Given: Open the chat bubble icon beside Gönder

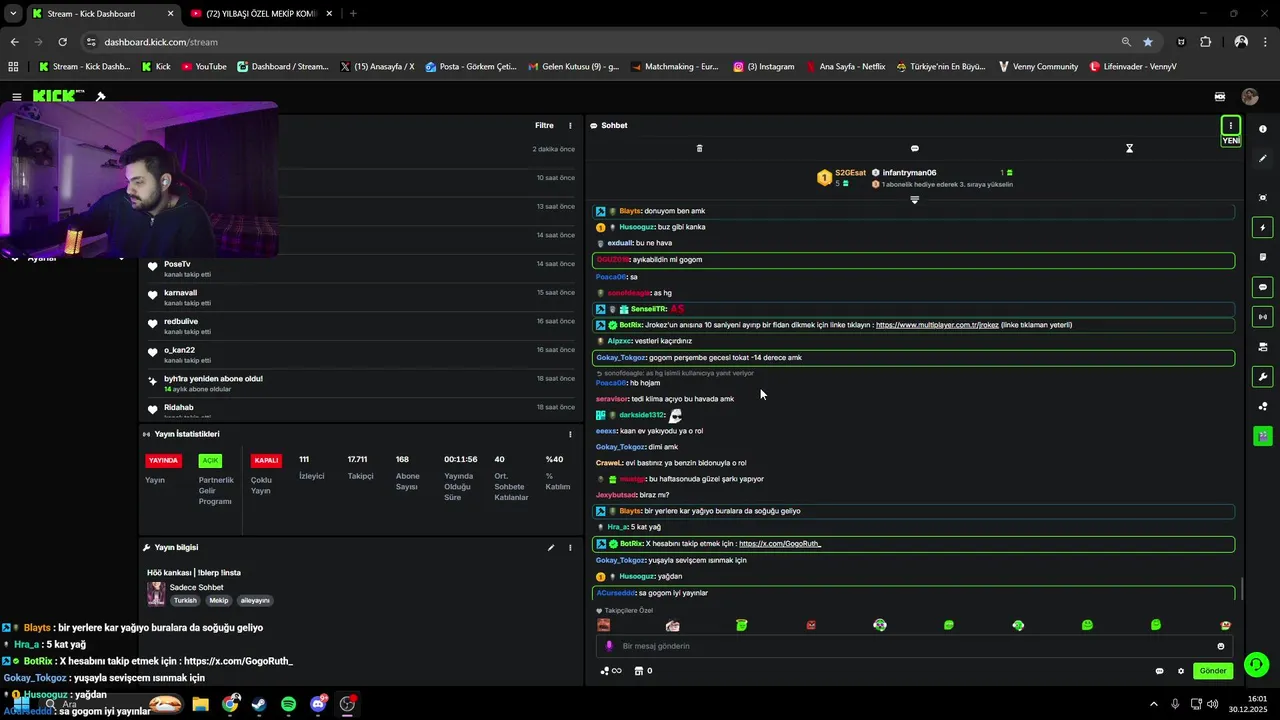Looking at the screenshot, I should 1159,671.
